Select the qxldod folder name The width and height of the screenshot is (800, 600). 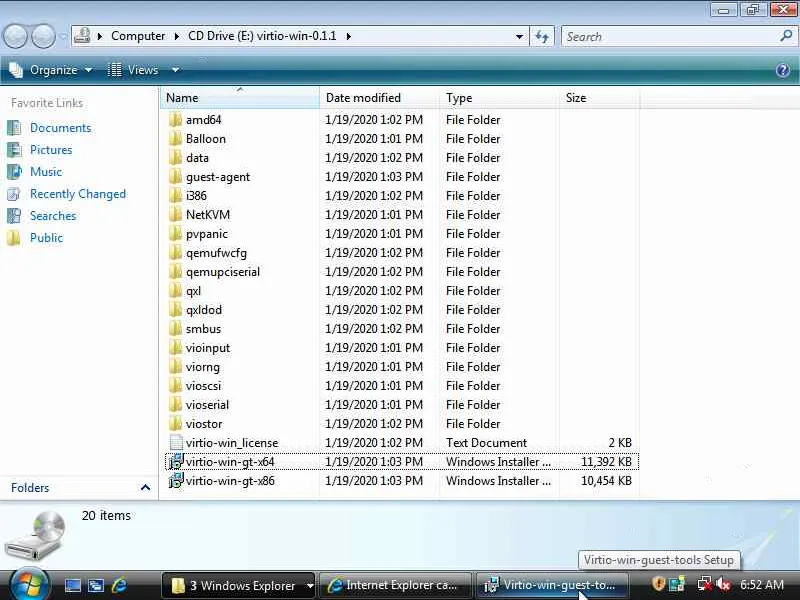tap(204, 310)
